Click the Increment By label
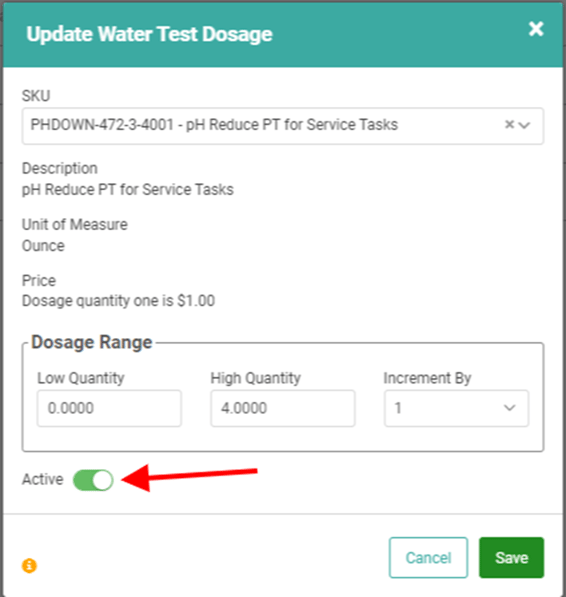This screenshot has height=597, width=566. coord(427,378)
